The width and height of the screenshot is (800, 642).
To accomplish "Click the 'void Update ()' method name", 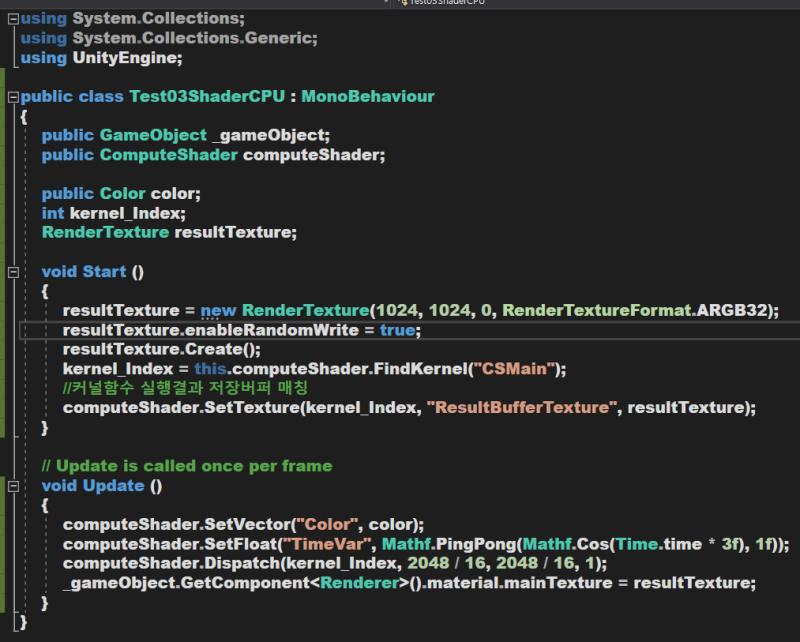I will click(113, 485).
